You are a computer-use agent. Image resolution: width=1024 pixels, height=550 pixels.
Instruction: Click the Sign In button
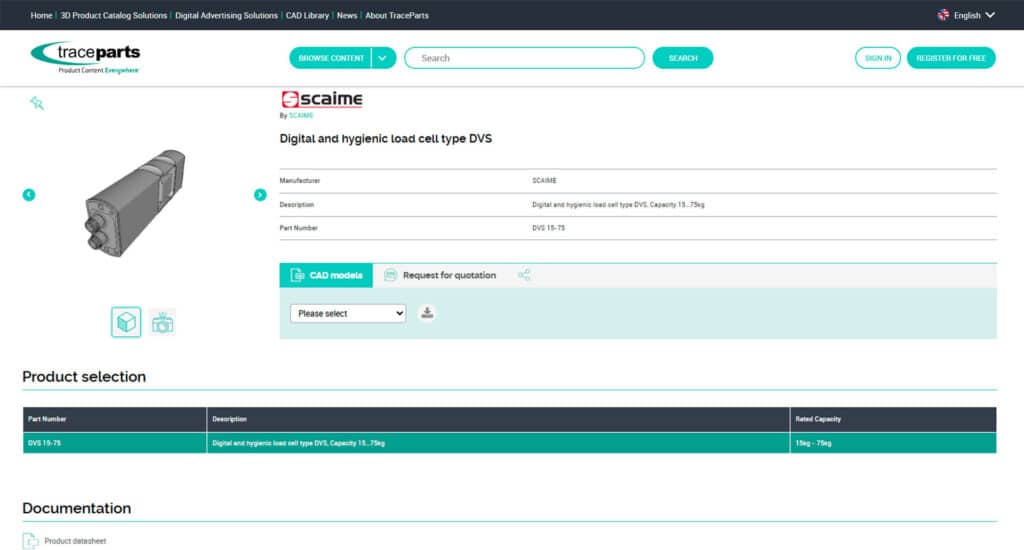point(878,58)
